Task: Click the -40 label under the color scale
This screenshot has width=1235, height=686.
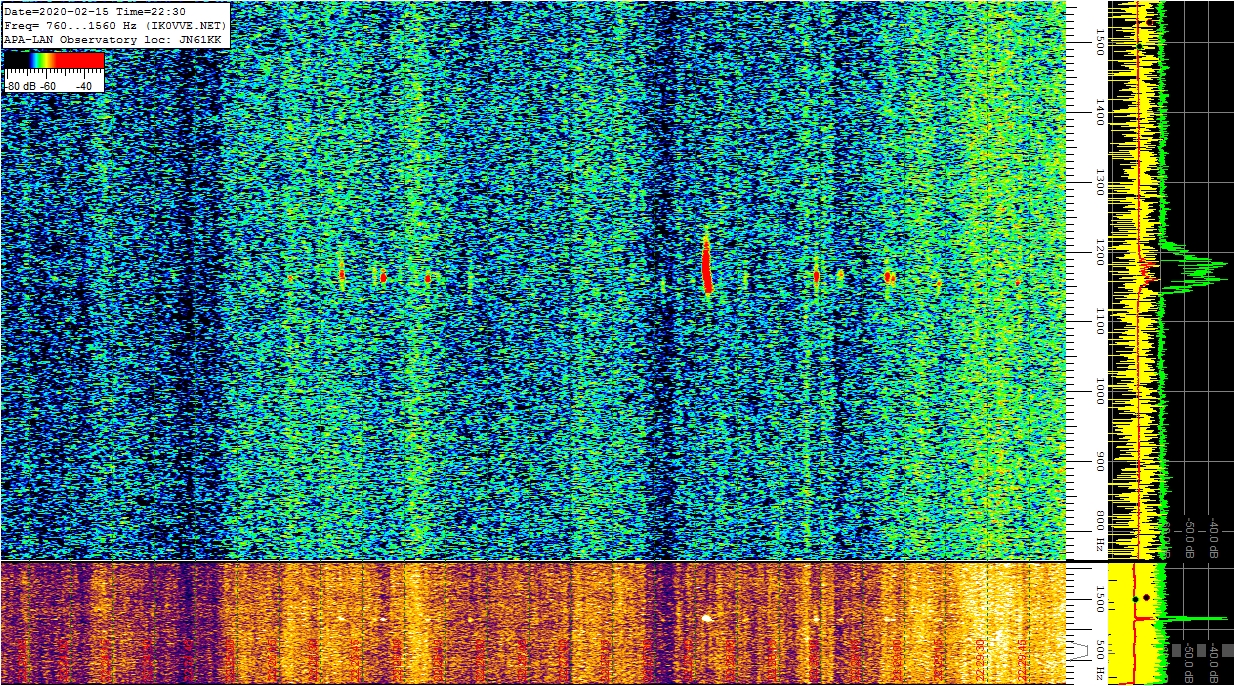Action: coord(84,86)
